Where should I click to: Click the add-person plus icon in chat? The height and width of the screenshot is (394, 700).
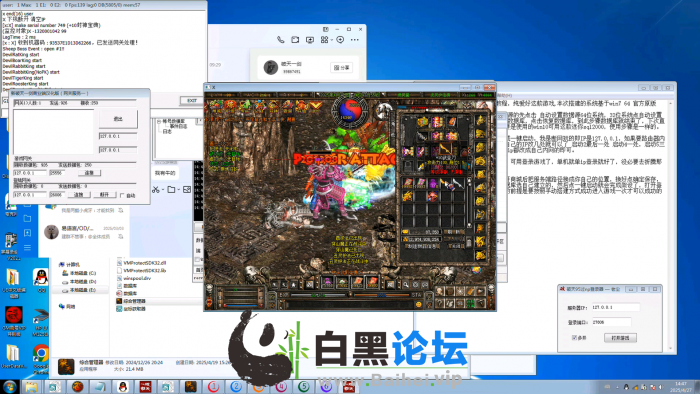point(340,40)
